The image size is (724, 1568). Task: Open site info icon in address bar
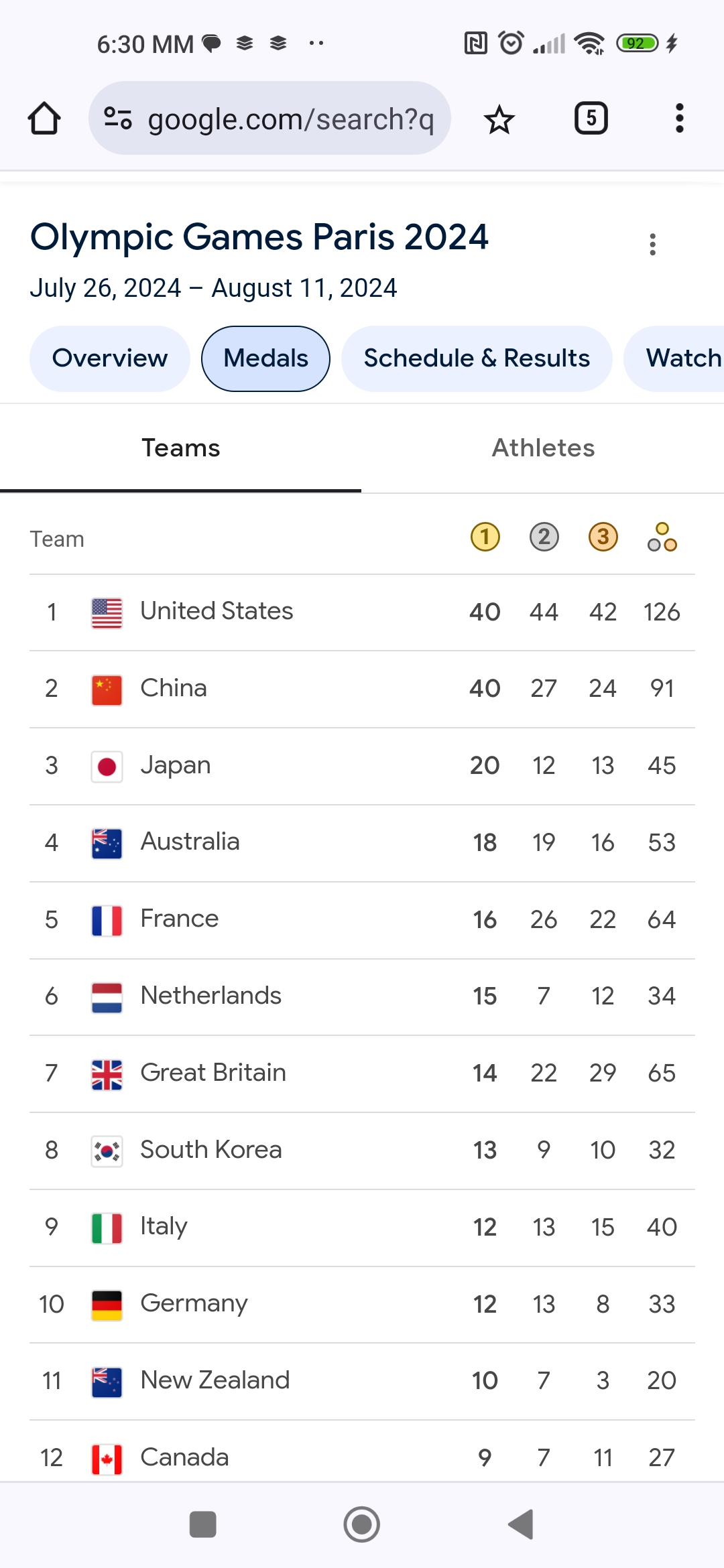118,119
